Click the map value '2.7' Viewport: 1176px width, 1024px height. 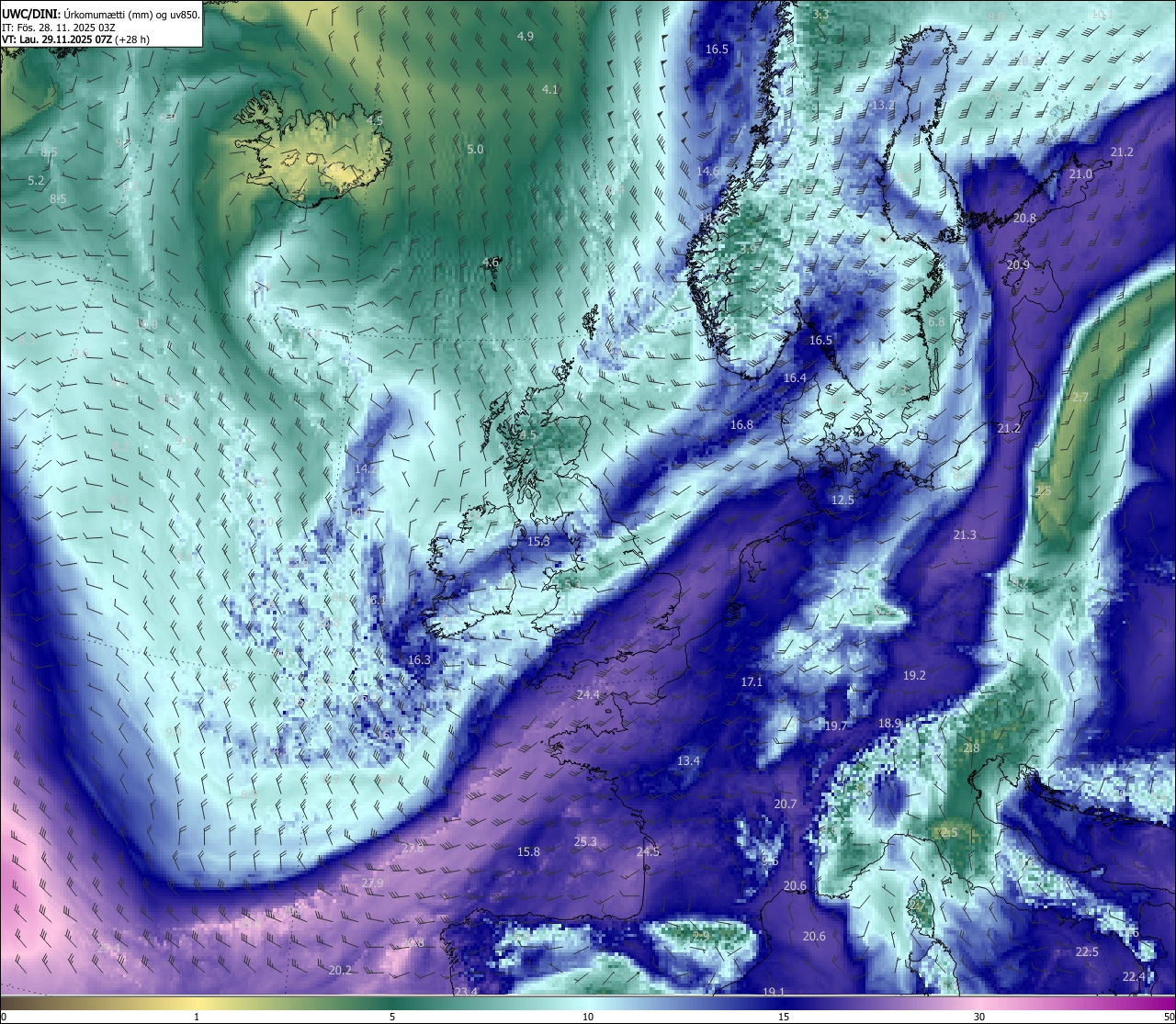(x=1080, y=398)
